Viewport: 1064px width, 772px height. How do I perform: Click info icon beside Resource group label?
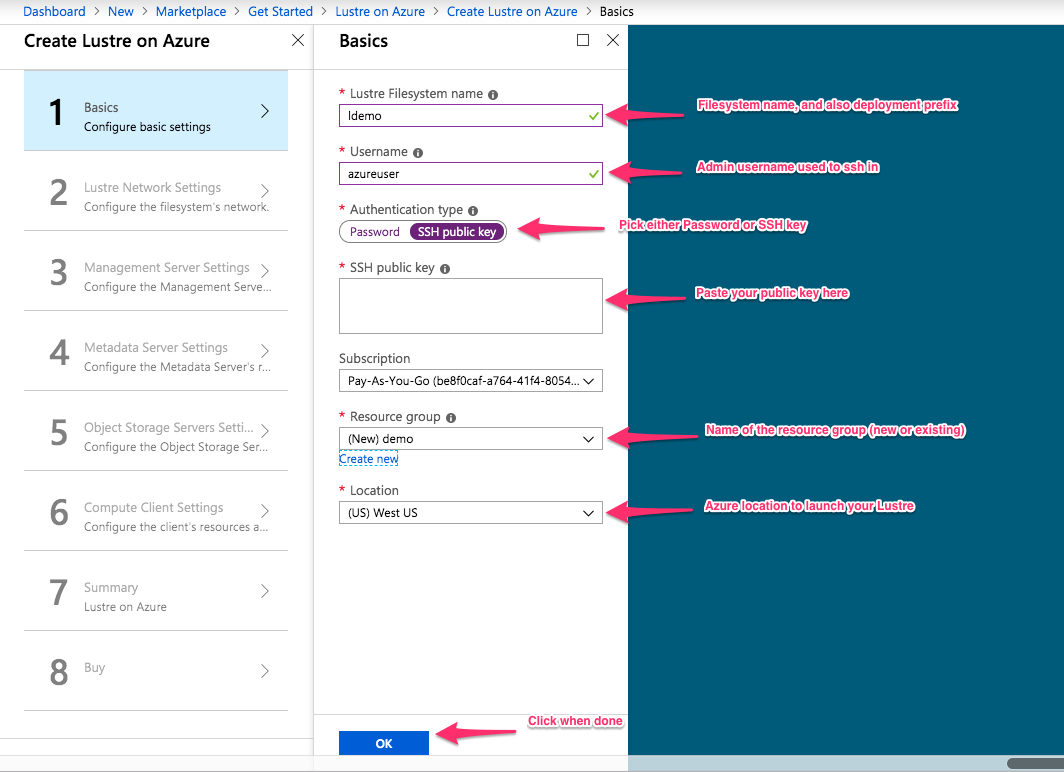point(451,418)
